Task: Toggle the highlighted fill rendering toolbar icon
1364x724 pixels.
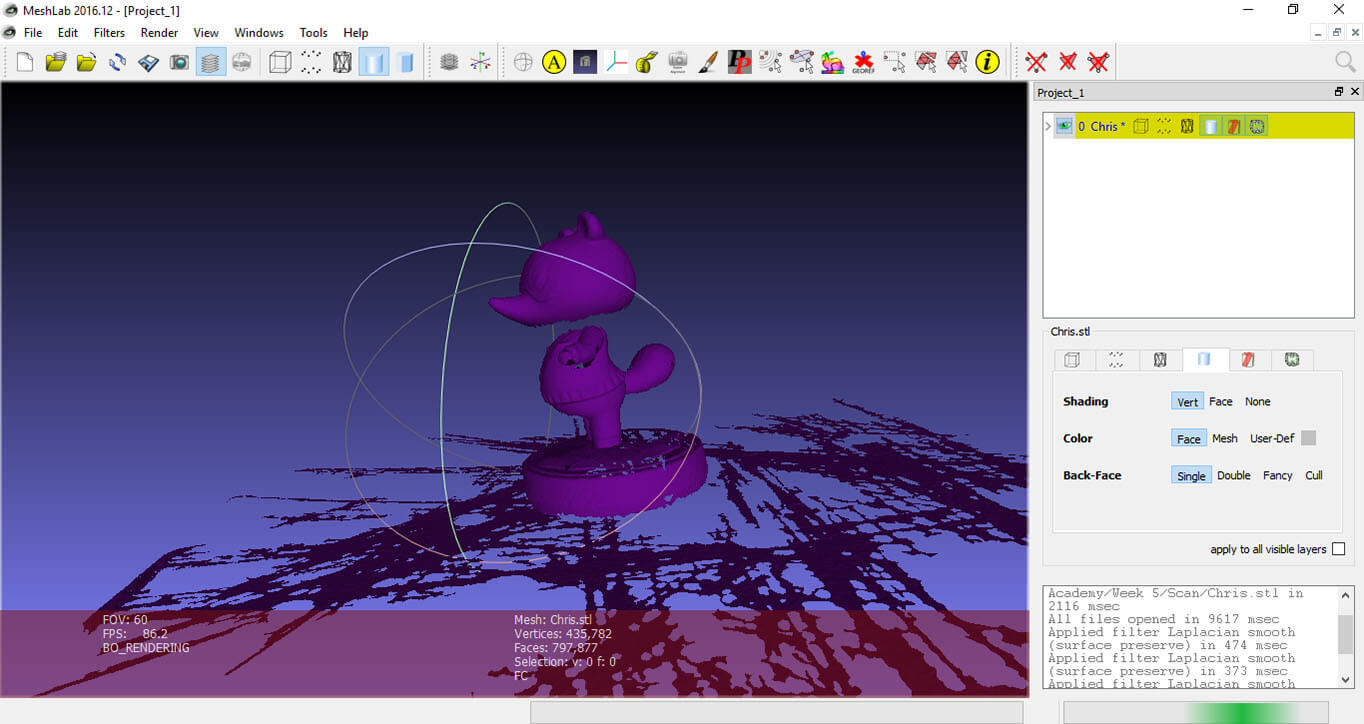Action: (x=373, y=62)
